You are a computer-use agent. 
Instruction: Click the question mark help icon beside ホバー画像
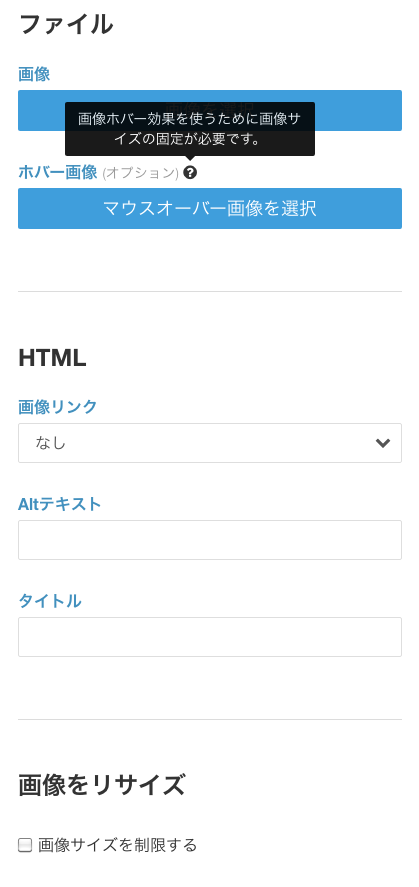(x=190, y=173)
